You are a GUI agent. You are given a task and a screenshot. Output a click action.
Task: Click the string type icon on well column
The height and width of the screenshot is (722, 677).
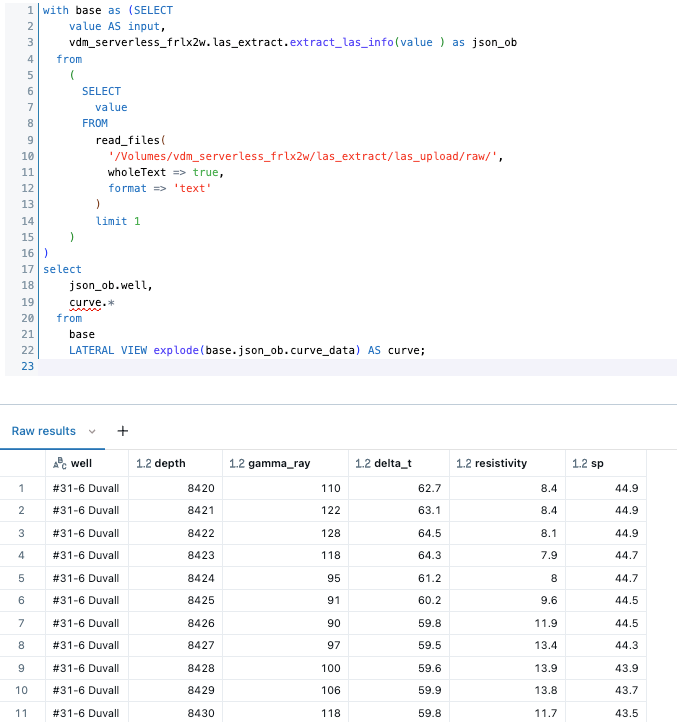click(x=60, y=464)
